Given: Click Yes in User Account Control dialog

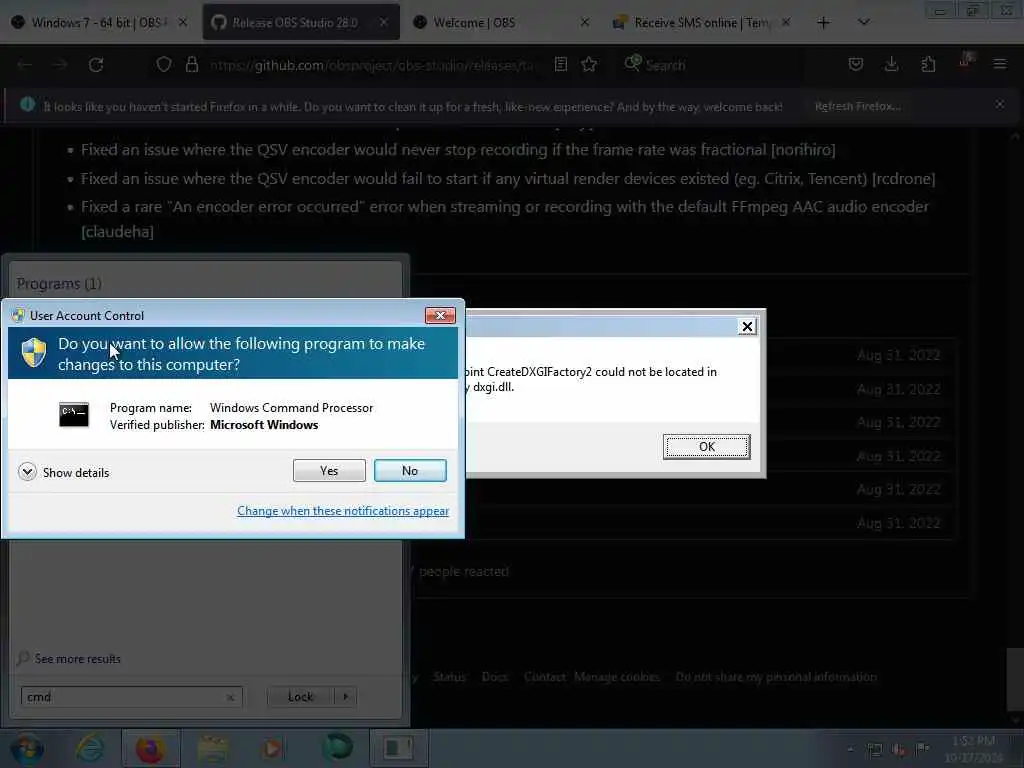Looking at the screenshot, I should [x=329, y=470].
